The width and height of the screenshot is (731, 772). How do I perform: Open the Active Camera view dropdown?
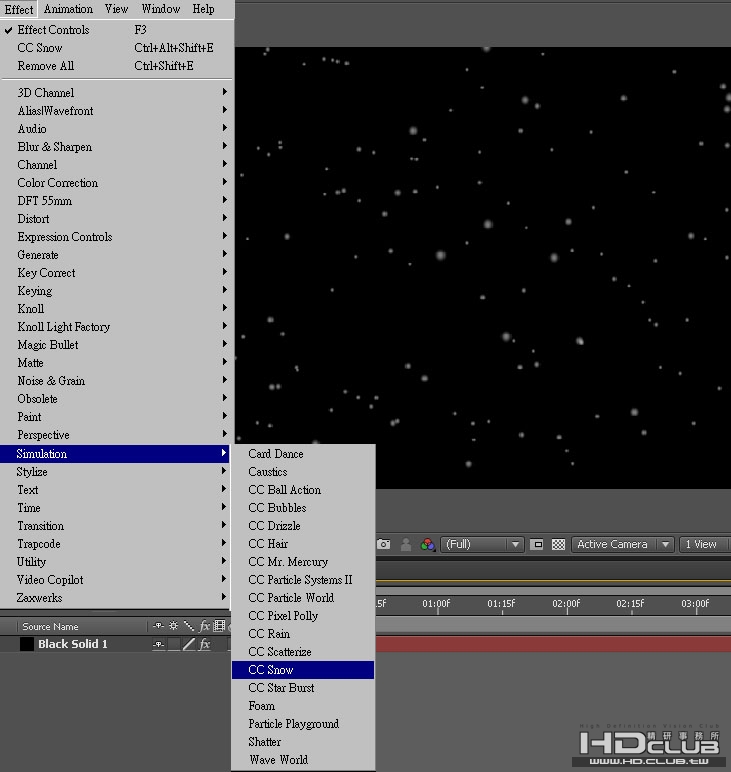point(622,544)
